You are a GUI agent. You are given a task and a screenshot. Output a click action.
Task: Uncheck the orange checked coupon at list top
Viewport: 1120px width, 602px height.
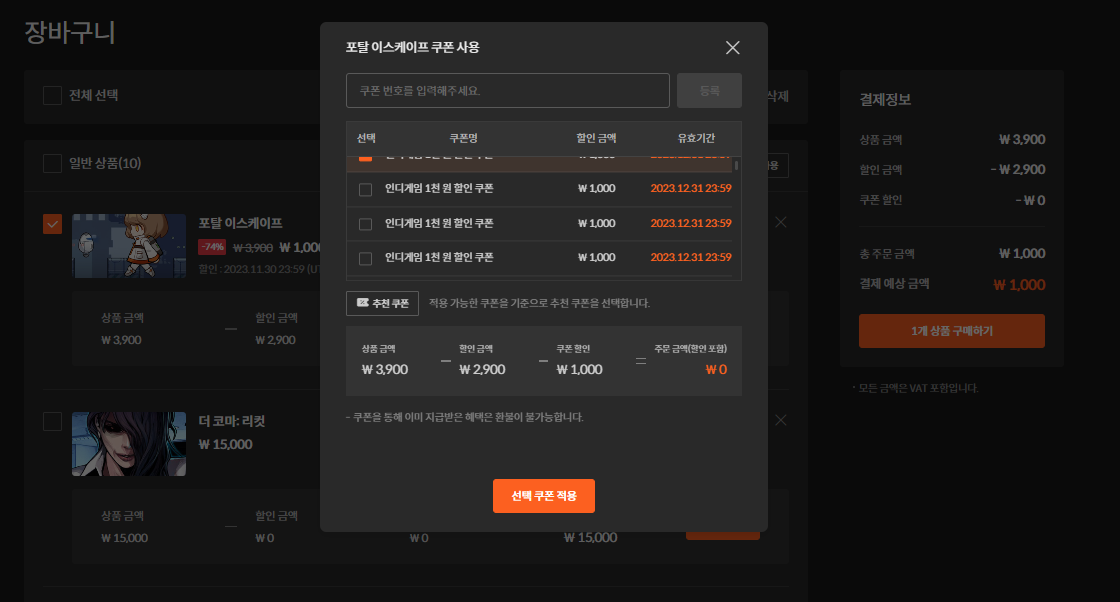[x=365, y=157]
